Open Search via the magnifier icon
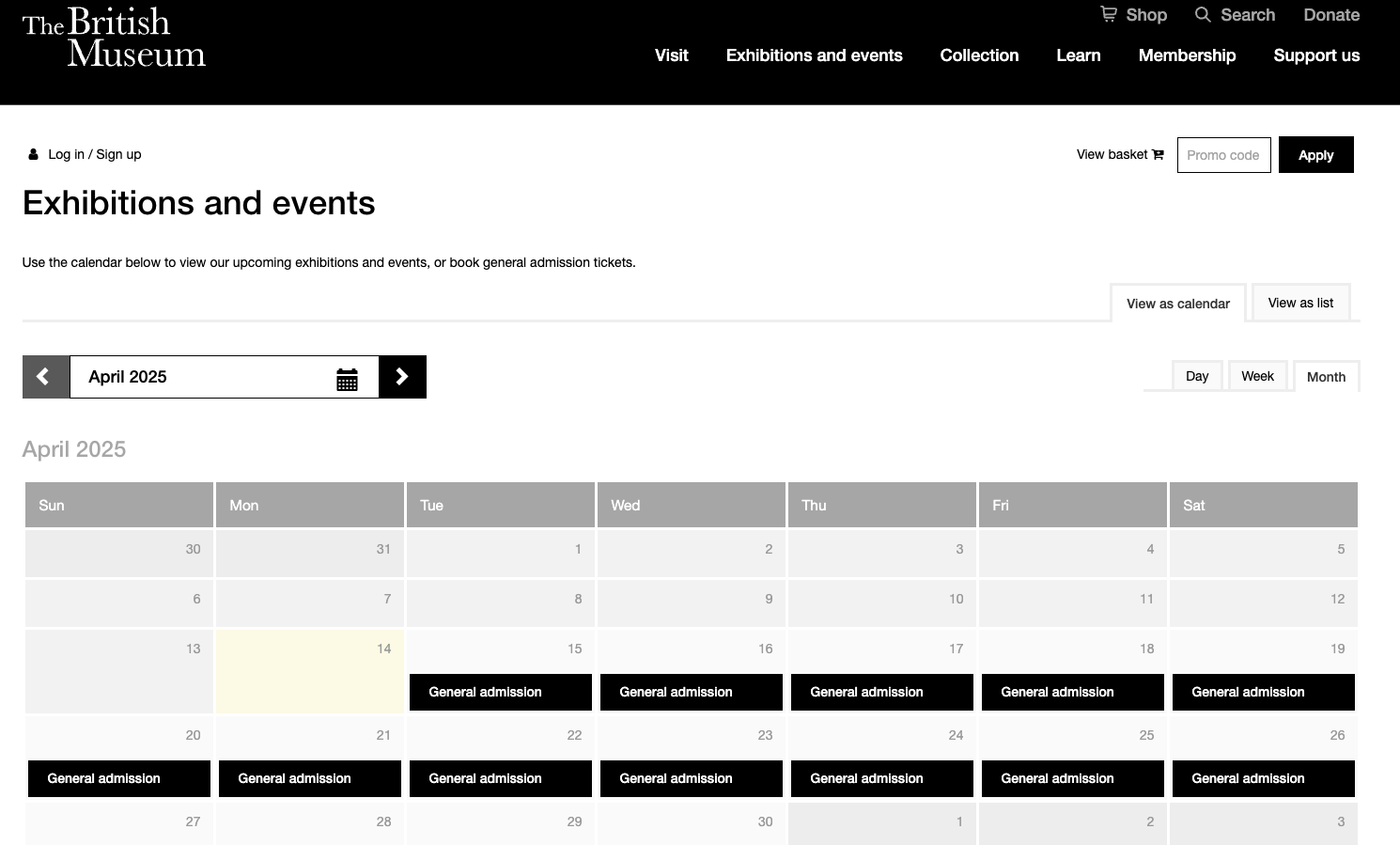The width and height of the screenshot is (1400, 845). (1203, 14)
